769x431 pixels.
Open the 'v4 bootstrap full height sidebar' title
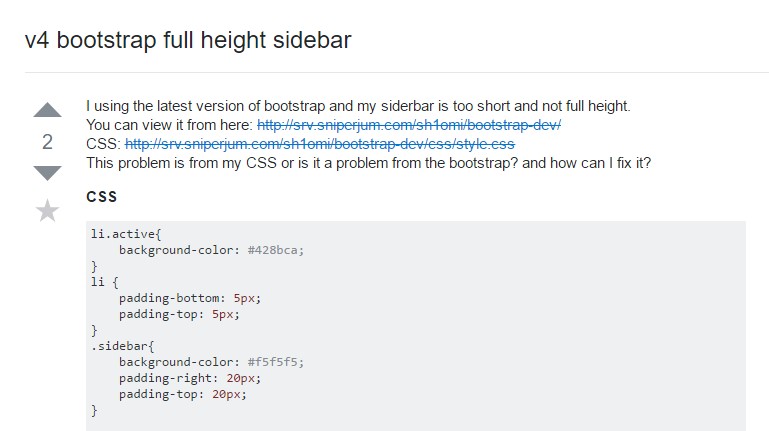click(188, 41)
